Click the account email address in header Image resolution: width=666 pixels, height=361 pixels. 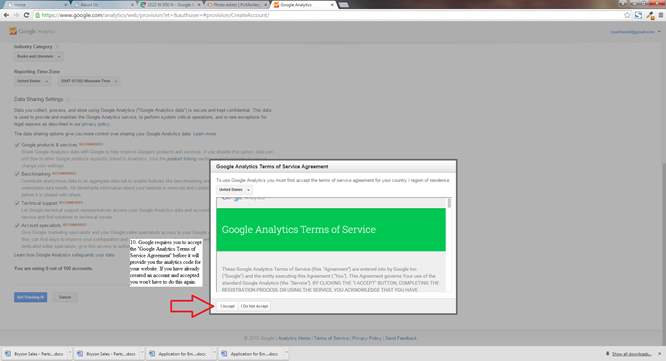633,32
